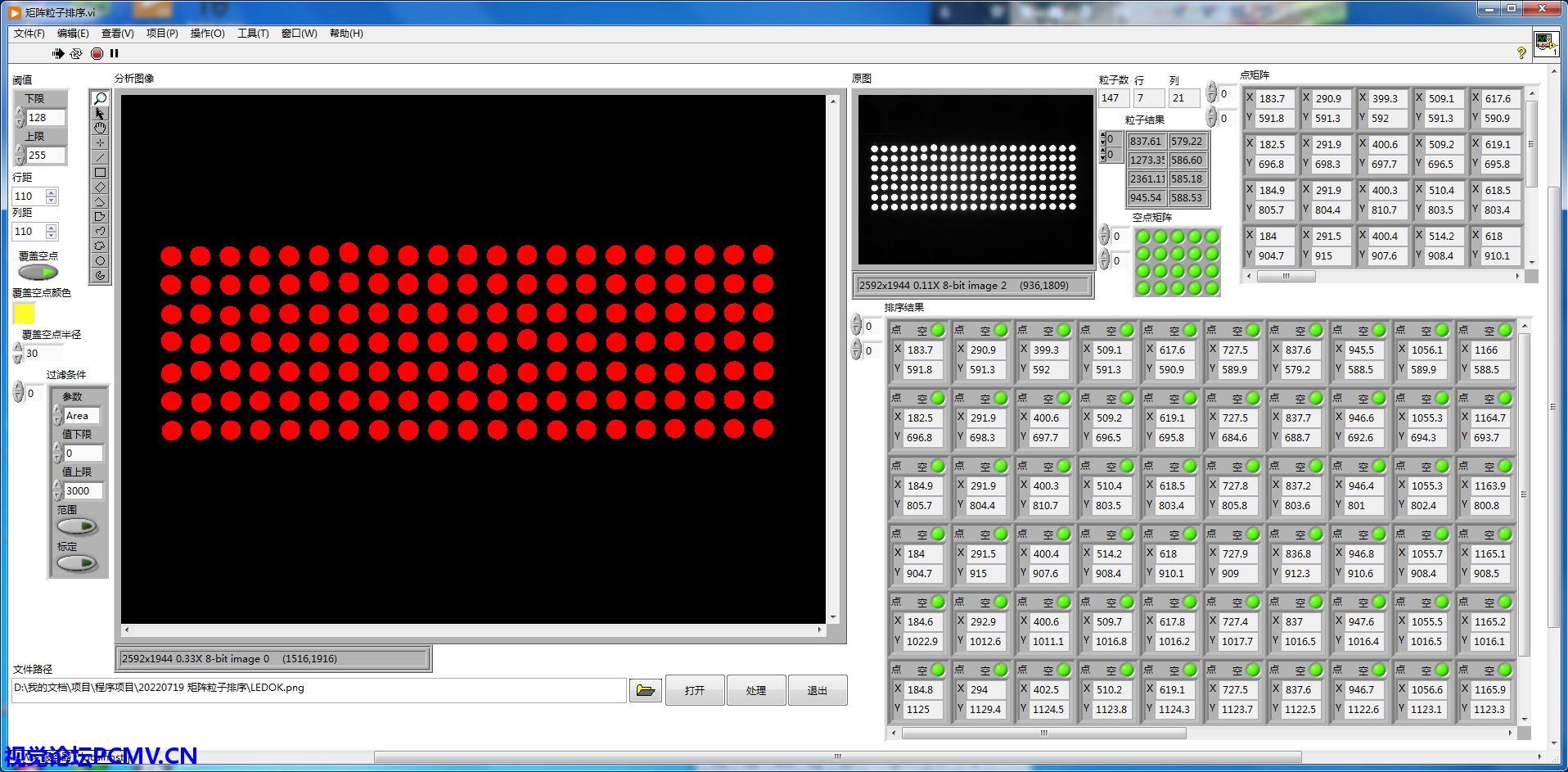
Task: Open the yellow 覆盖空点颜色 color box
Action: 24,314
